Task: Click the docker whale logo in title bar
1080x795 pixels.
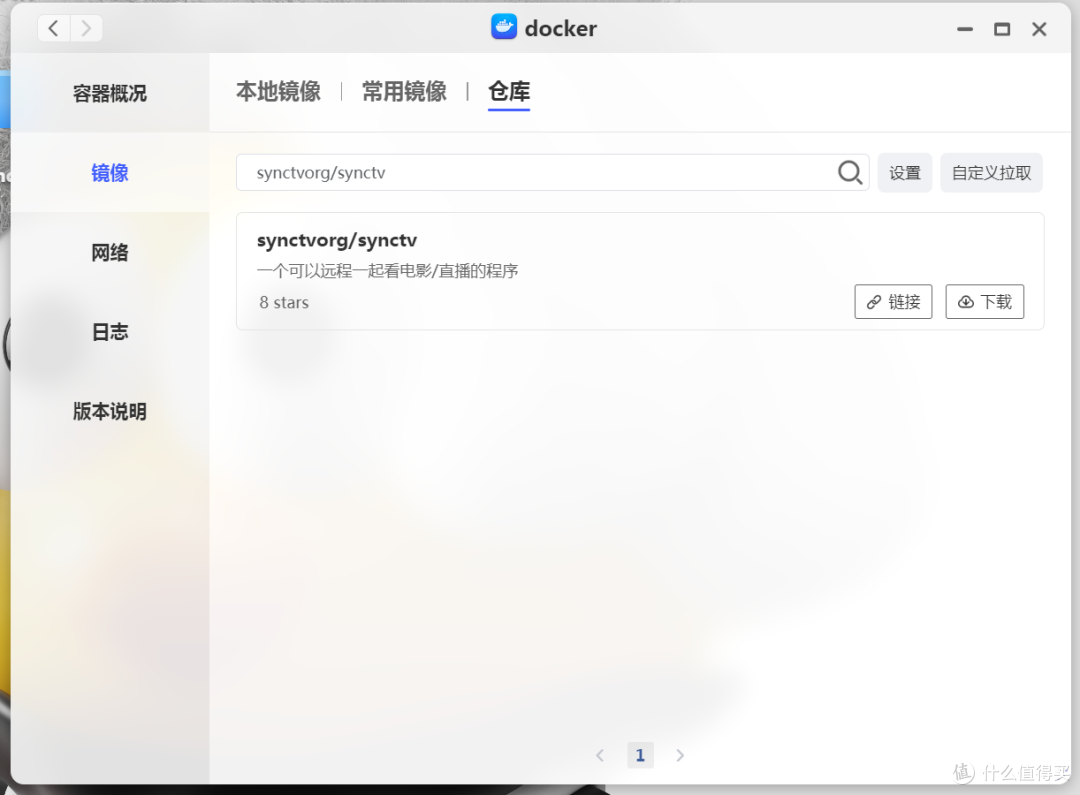Action: (x=503, y=28)
